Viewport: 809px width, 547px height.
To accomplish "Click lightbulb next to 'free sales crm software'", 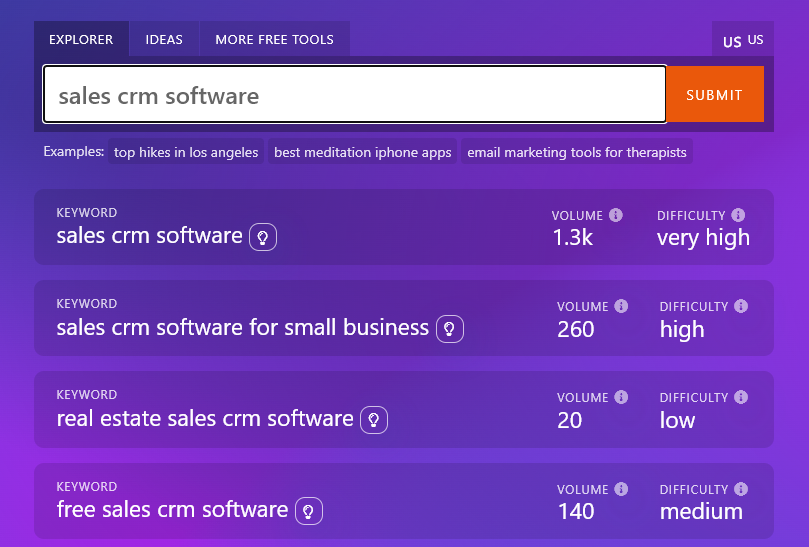I will [x=309, y=511].
